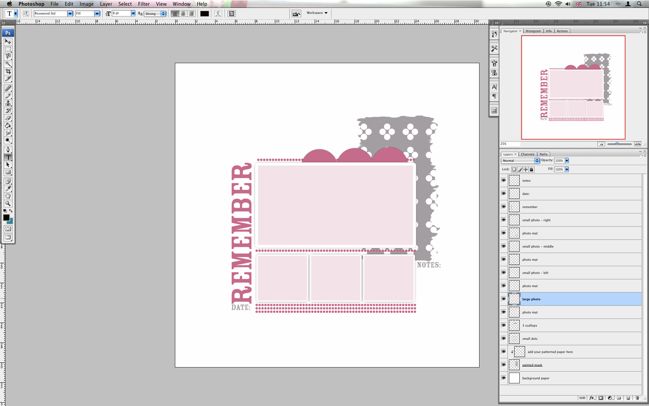Hide the 3 scallops layer
The image size is (649, 406).
504,325
